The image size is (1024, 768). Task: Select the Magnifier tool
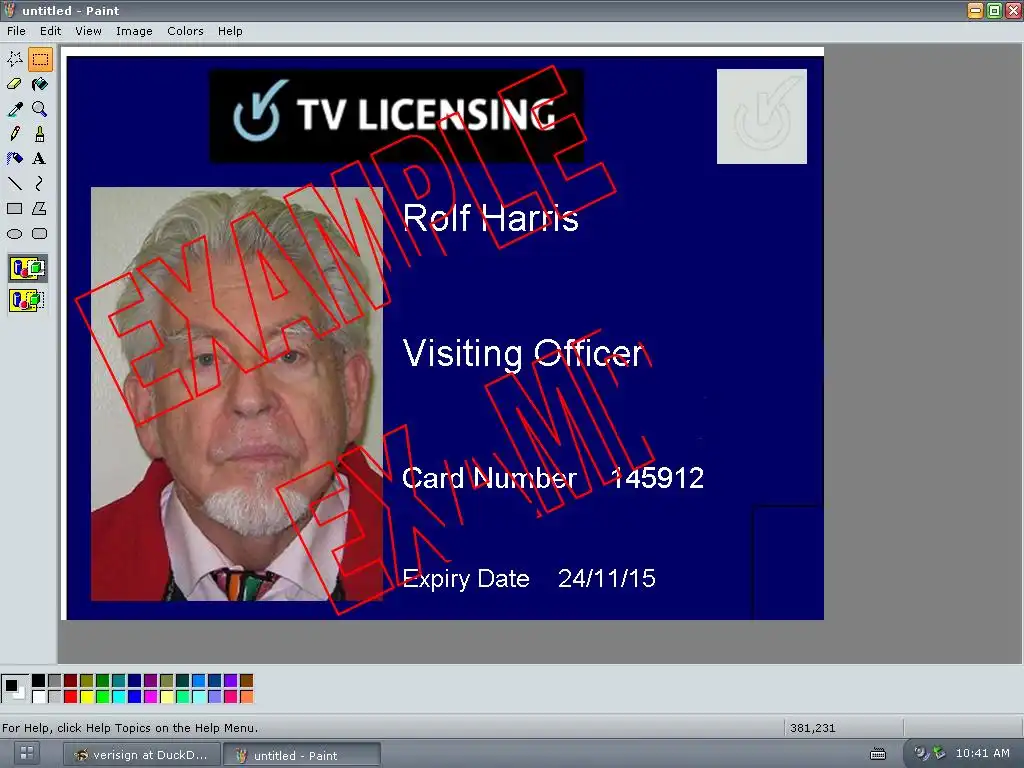[x=40, y=108]
